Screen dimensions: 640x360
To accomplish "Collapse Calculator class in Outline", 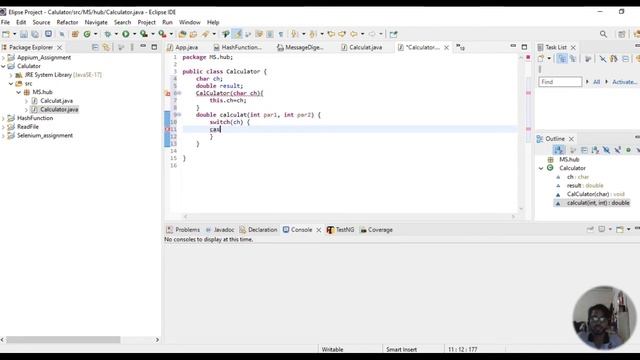I will click(541, 168).
